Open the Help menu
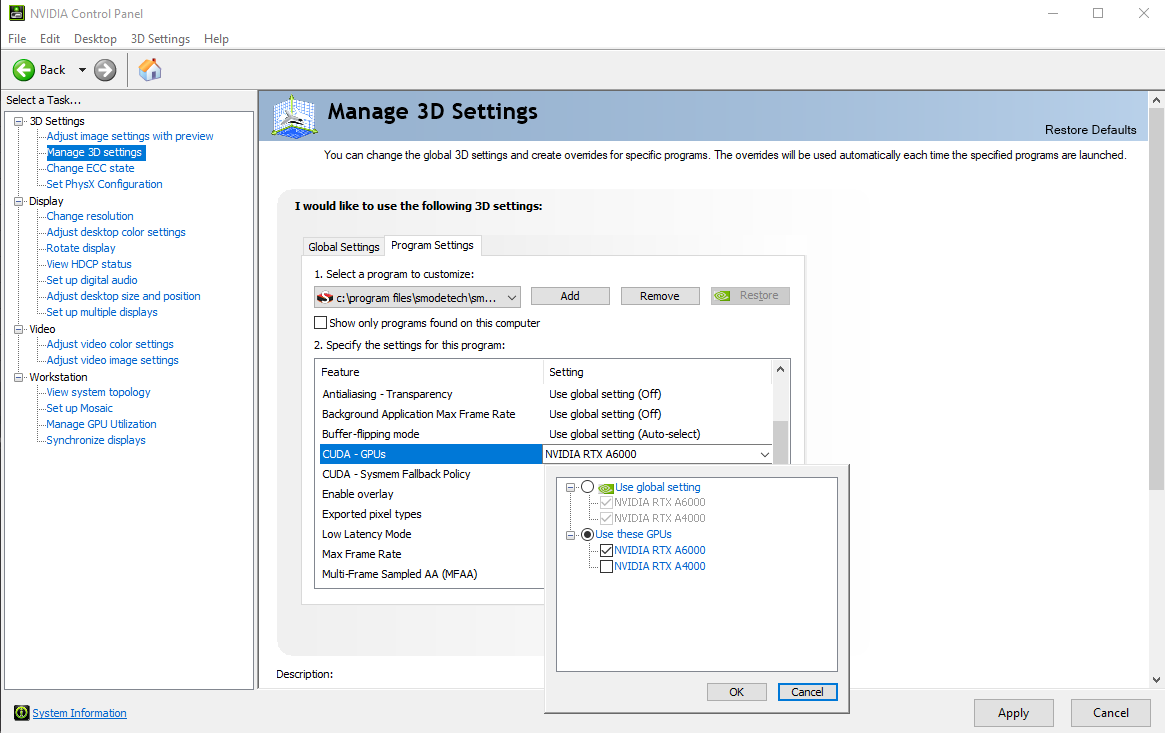The height and width of the screenshot is (733, 1165). (x=216, y=39)
